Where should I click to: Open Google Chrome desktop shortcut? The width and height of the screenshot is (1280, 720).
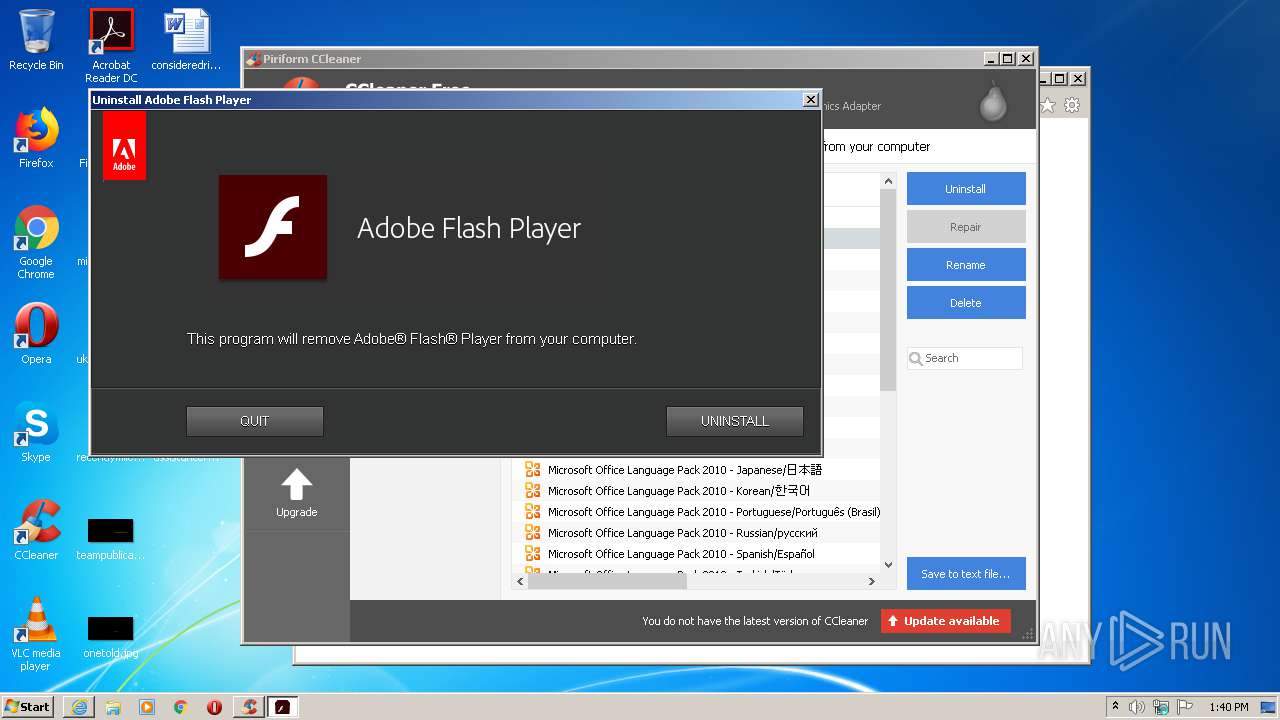(36, 243)
